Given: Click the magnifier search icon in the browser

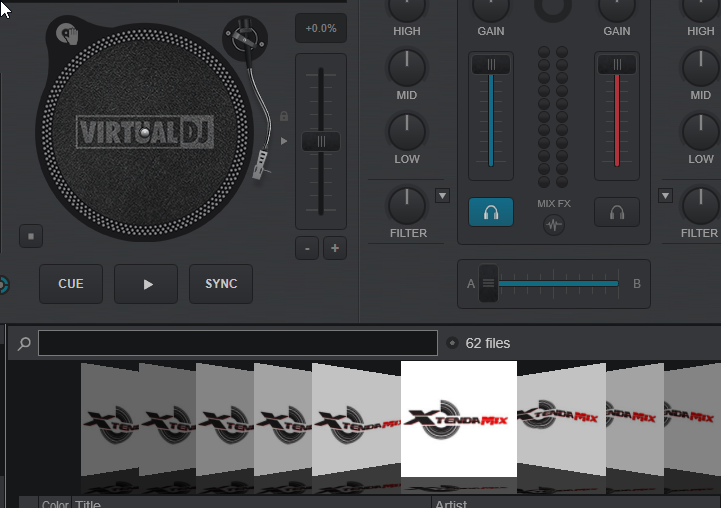Looking at the screenshot, I should pyautogui.click(x=24, y=344).
